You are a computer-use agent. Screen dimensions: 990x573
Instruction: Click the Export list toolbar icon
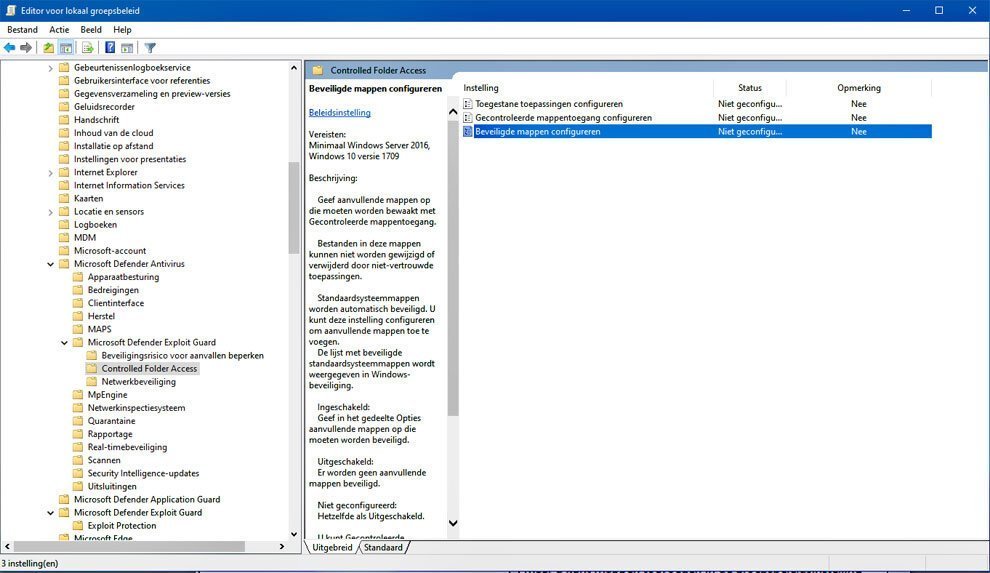[x=88, y=48]
